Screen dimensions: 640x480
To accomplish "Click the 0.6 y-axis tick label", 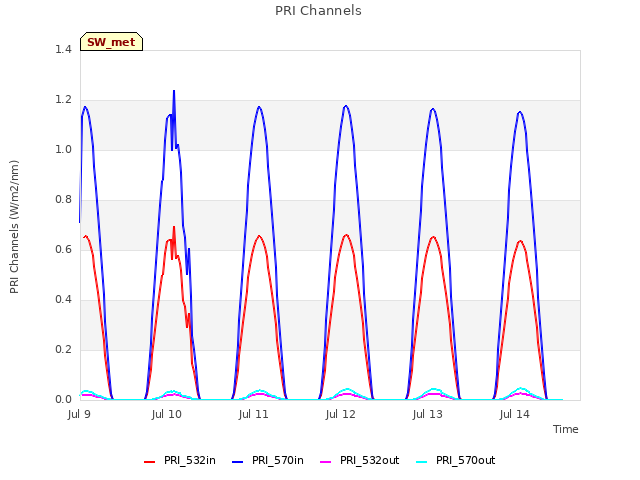I will [x=63, y=249].
